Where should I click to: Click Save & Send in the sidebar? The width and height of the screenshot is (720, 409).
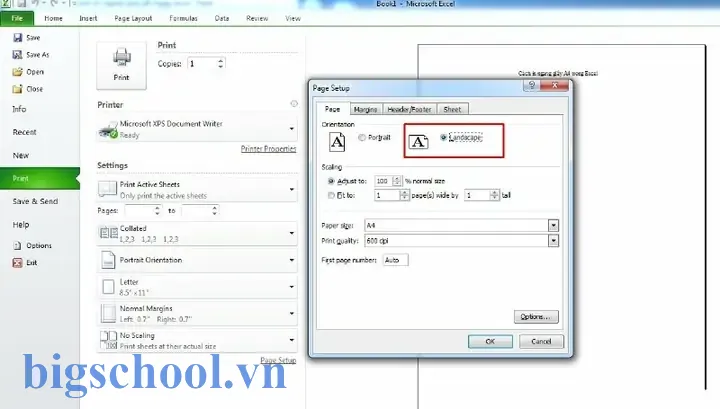[x=35, y=202]
